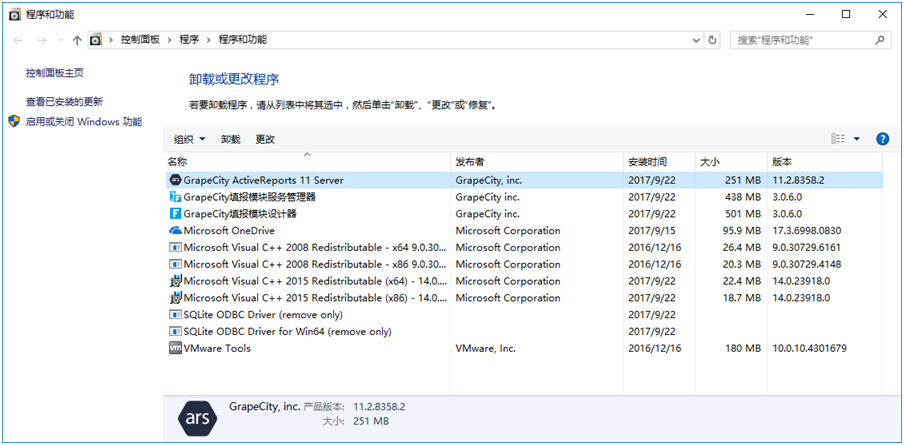Image resolution: width=904 pixels, height=445 pixels.
Task: Click the VMware Tools program icon
Action: 175,348
